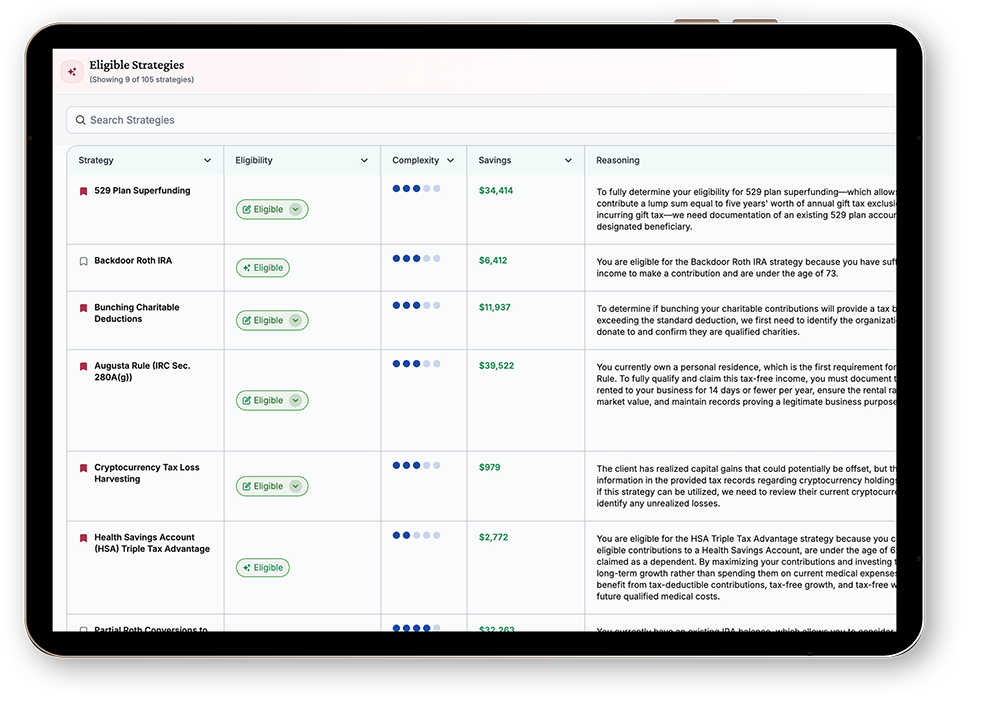Open the Strategy column sort dropdown
This screenshot has width=1000, height=706.
(x=208, y=159)
